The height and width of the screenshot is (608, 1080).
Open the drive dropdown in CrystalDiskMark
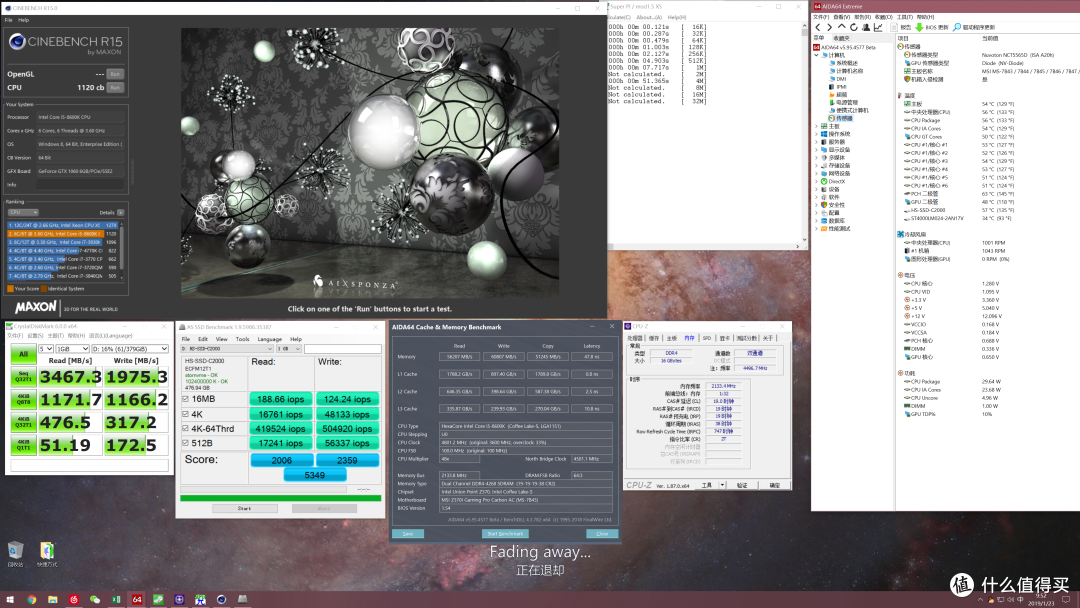130,348
